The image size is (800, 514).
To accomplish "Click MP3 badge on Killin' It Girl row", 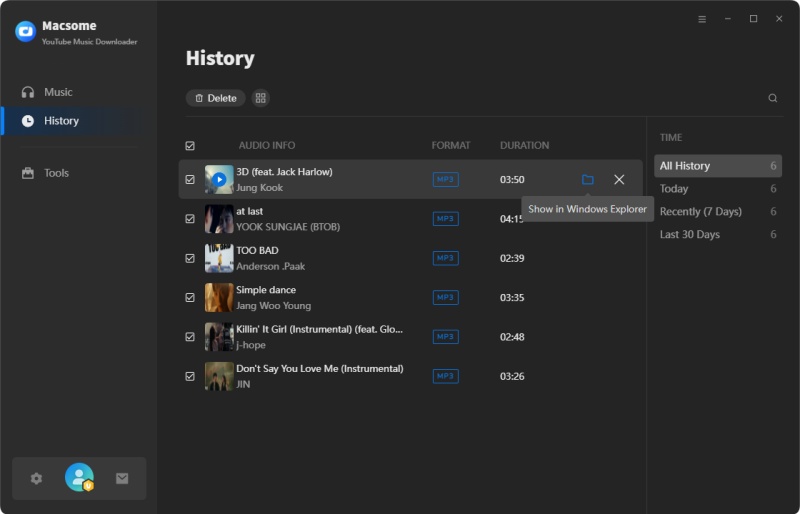I will tap(445, 337).
